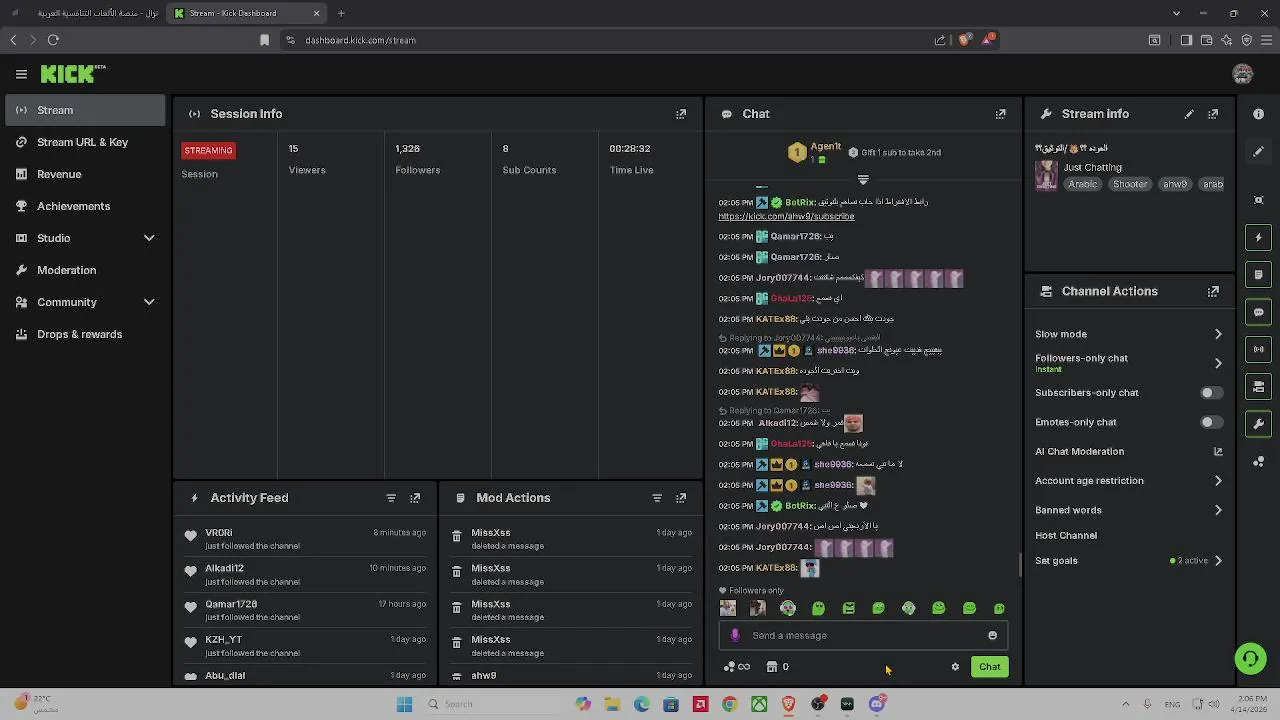Viewport: 1280px width, 720px height.
Task: Edit stream info with the pencil icon
Action: [x=1189, y=114]
